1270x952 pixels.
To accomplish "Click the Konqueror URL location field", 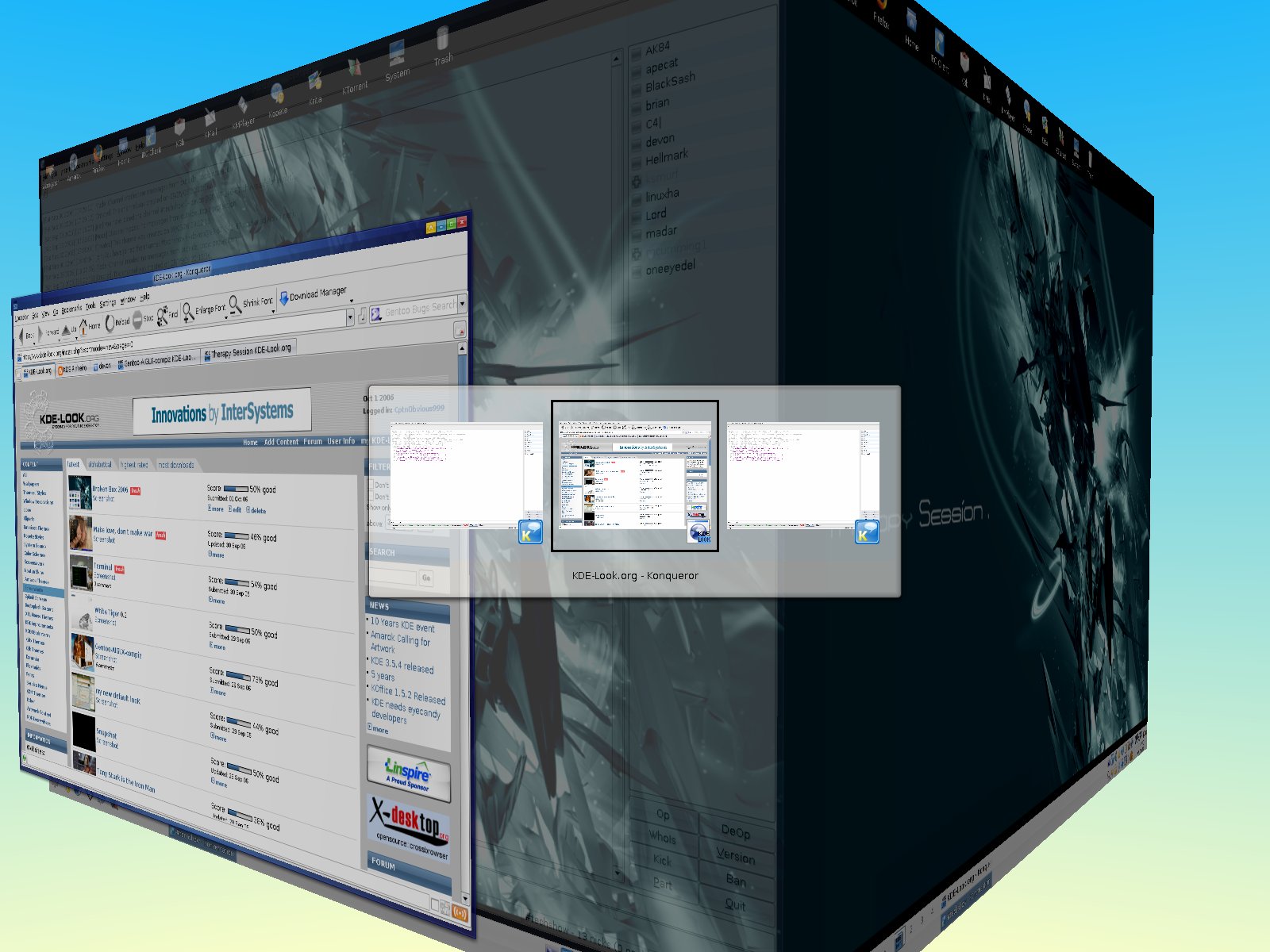I will [x=183, y=334].
